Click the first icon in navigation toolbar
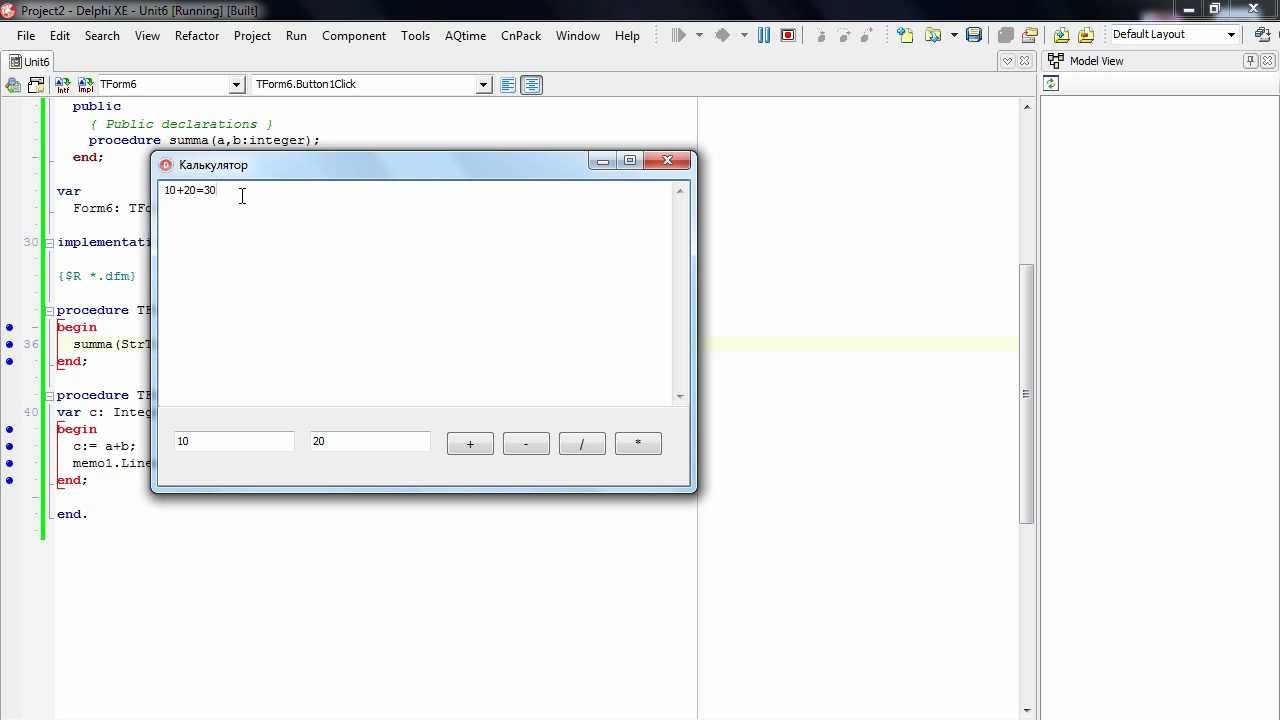The width and height of the screenshot is (1280, 720). 14,85
